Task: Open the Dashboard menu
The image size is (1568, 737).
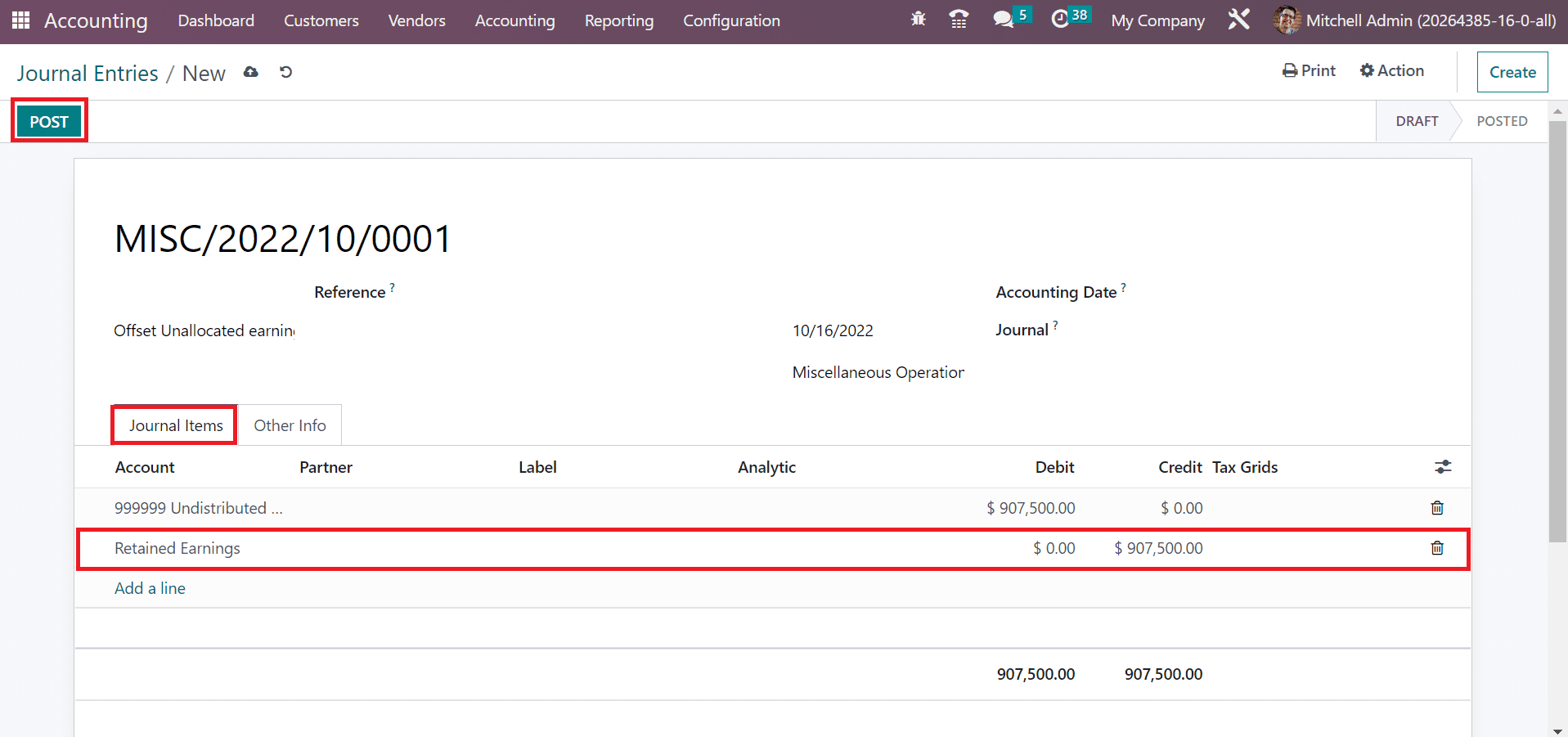Action: tap(216, 20)
